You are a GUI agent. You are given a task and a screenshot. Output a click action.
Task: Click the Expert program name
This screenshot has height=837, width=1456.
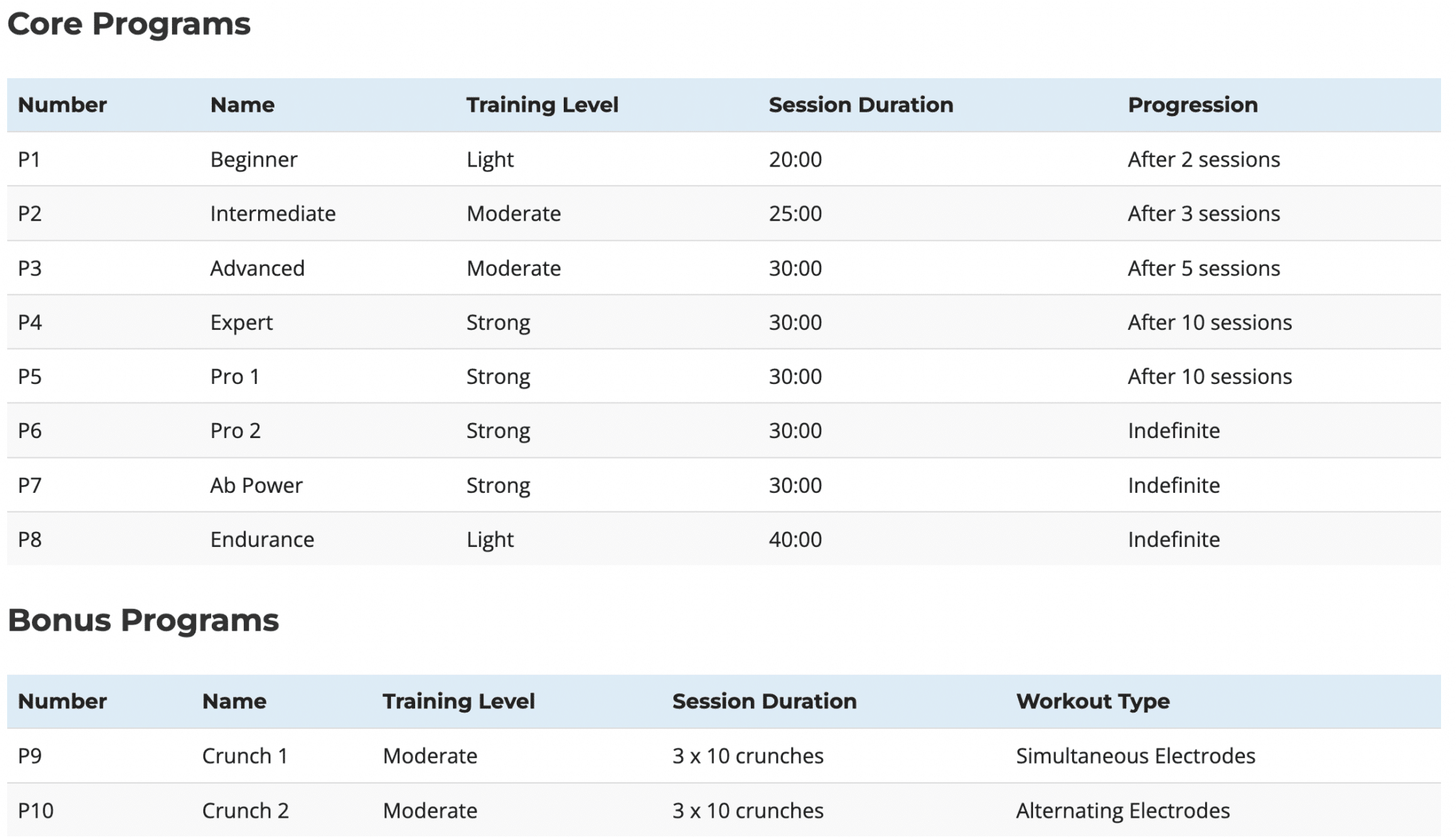241,323
